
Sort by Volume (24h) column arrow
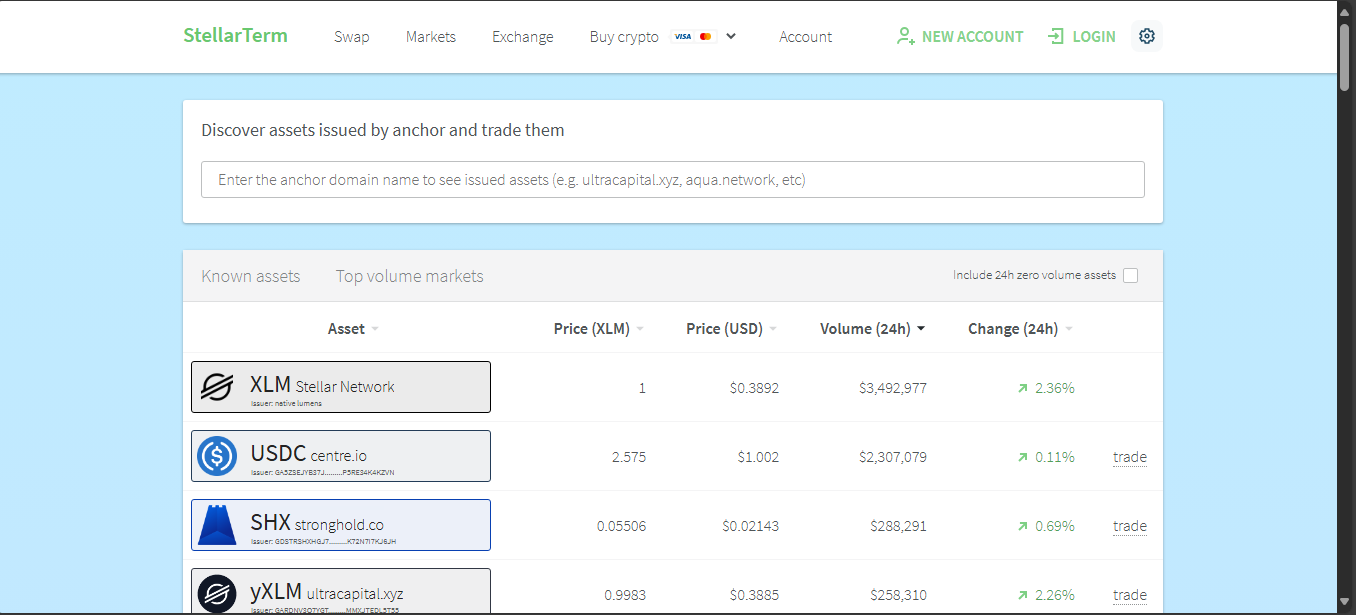(x=920, y=329)
